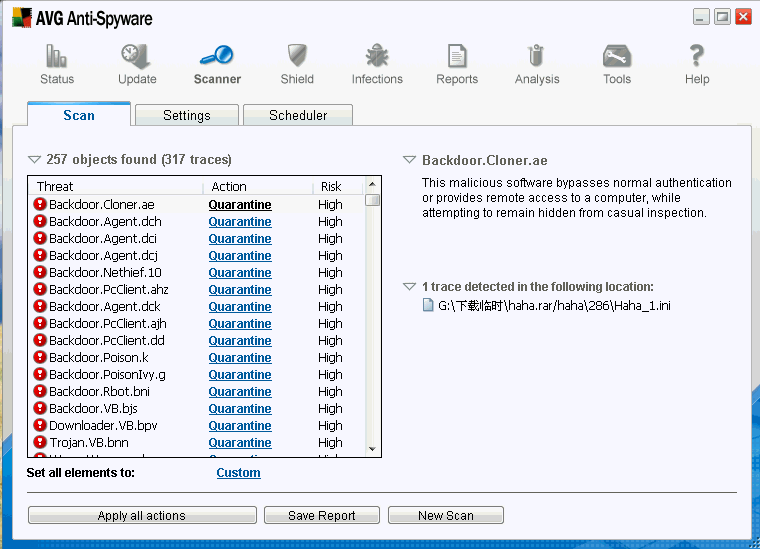Start a New Scan
Image resolution: width=760 pixels, height=549 pixels.
[x=446, y=515]
